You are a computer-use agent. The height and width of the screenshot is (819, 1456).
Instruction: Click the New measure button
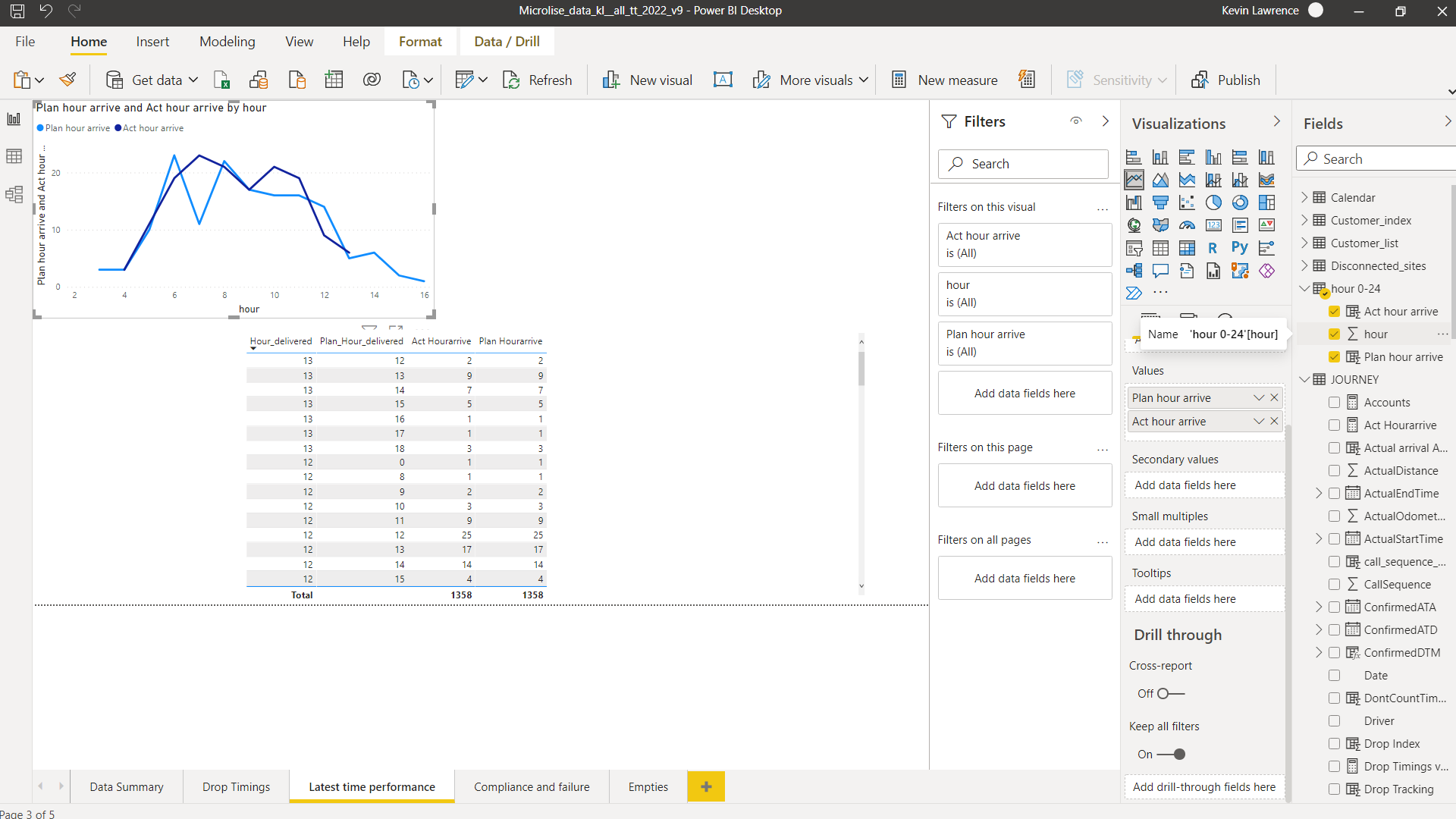944,80
